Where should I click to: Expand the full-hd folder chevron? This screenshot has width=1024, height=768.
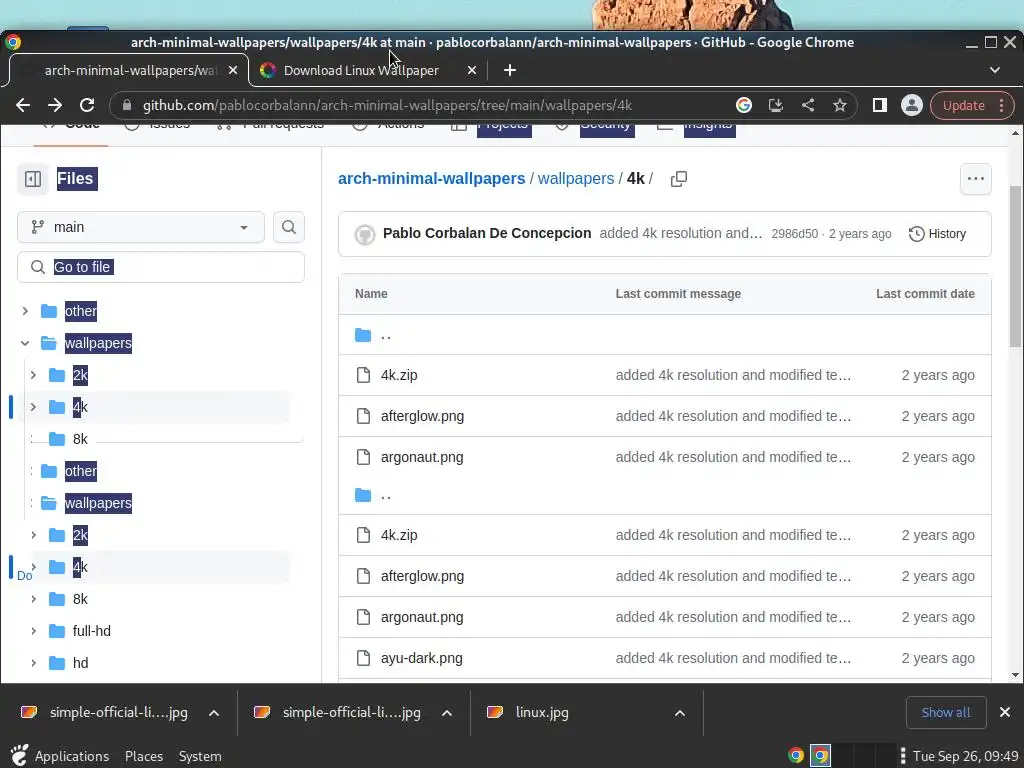(x=33, y=631)
